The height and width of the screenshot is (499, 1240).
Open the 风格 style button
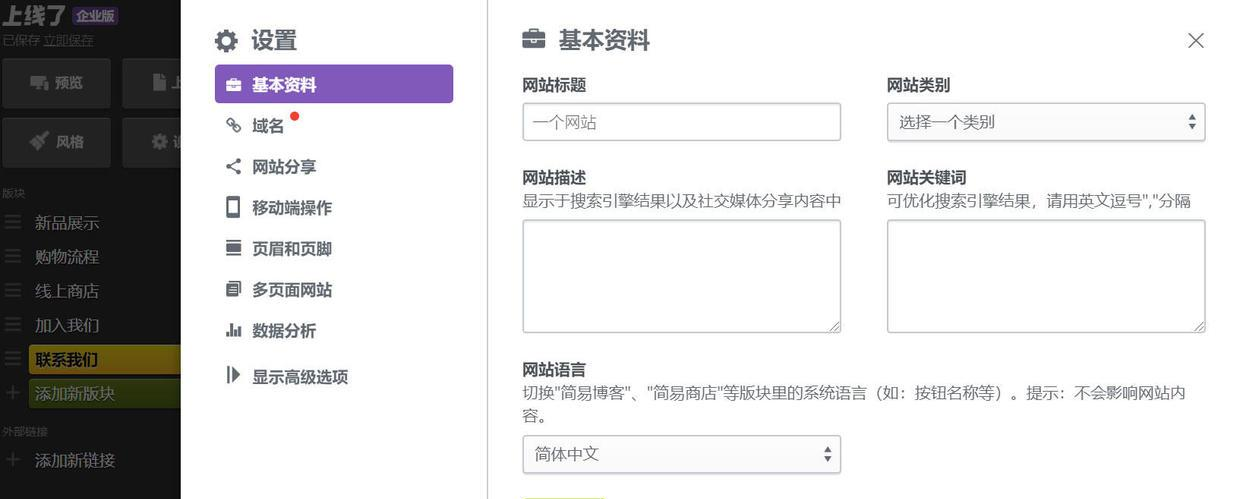tap(56, 142)
